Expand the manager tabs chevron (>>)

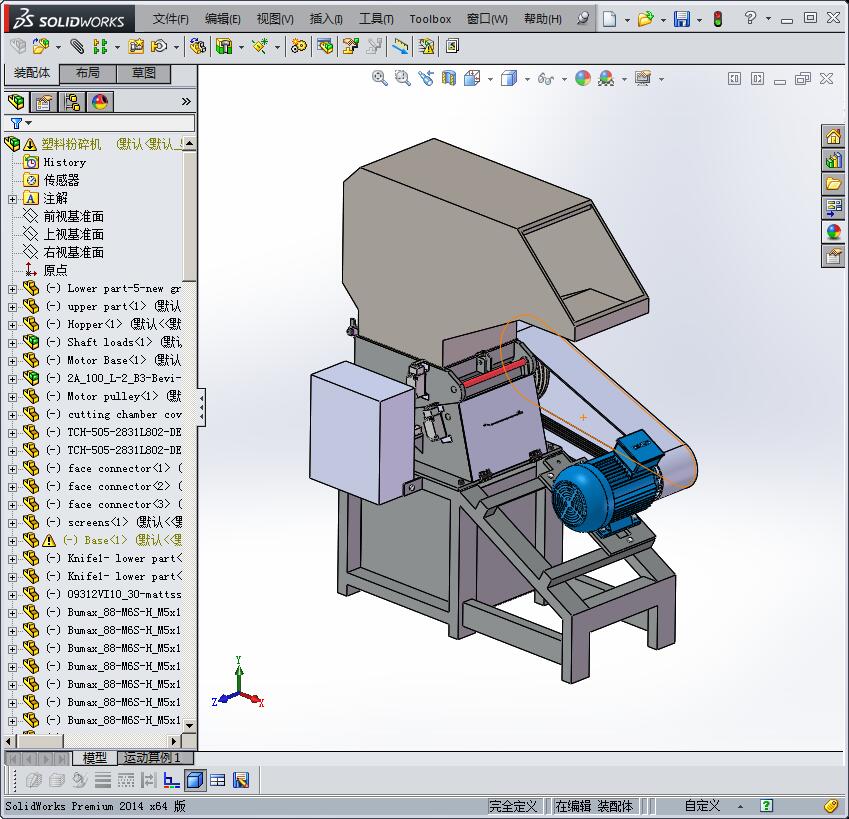pos(186,101)
